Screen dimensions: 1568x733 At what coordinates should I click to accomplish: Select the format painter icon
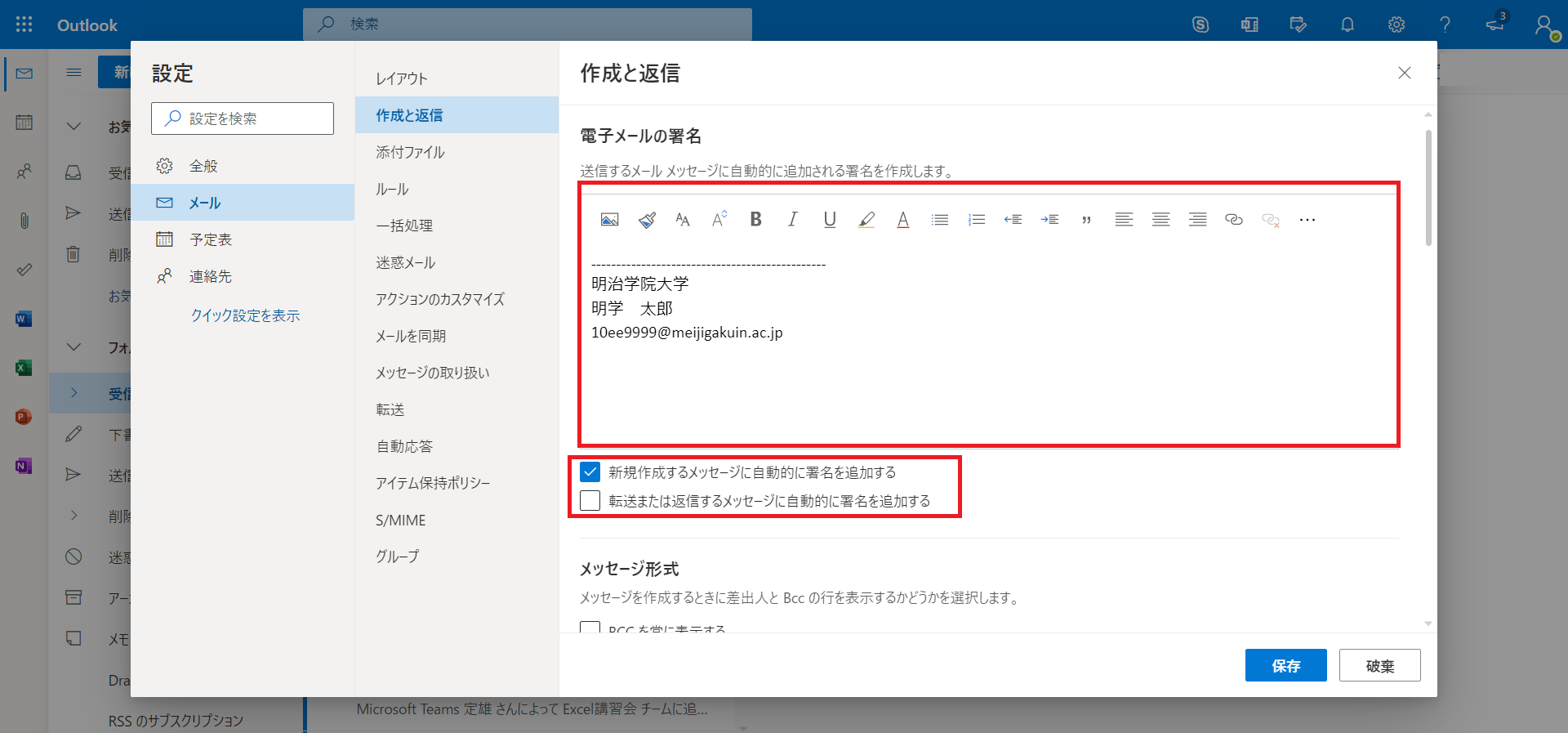647,220
